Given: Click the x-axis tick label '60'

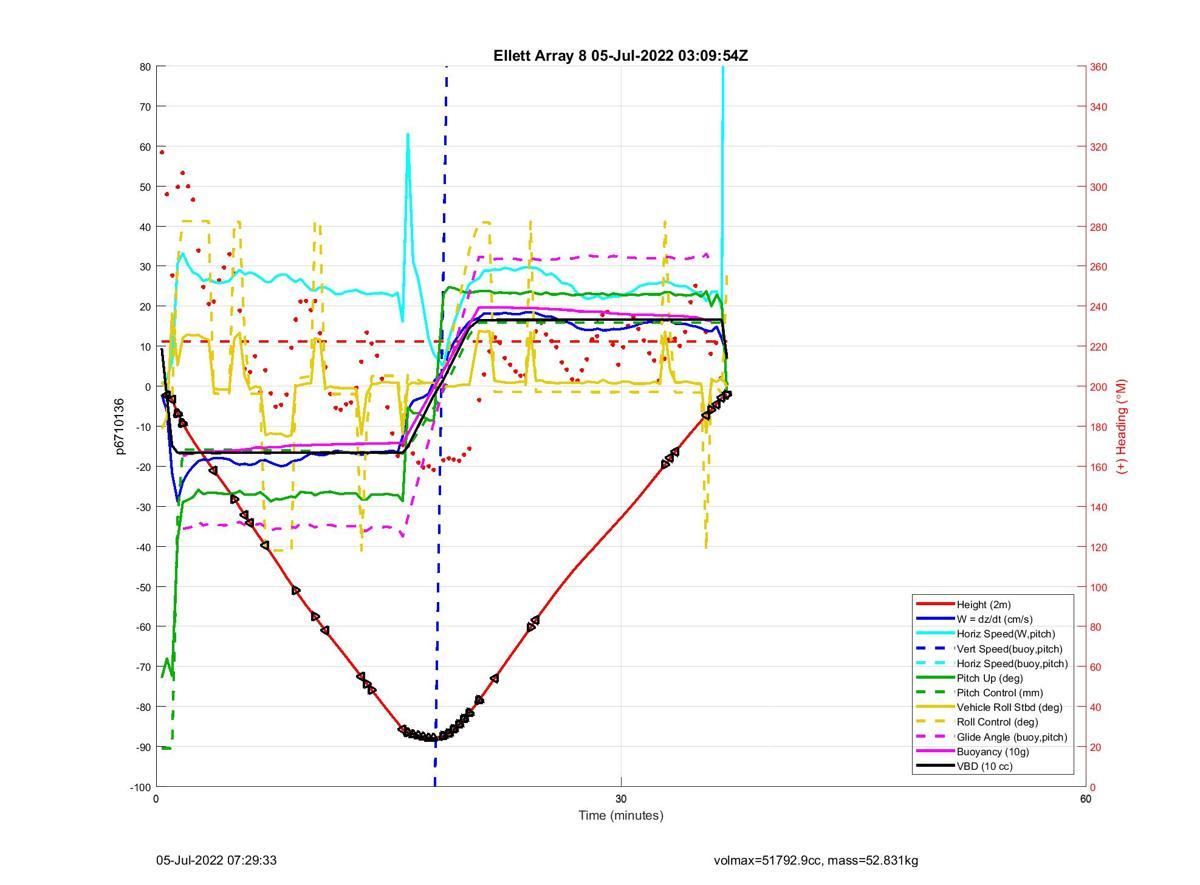Looking at the screenshot, I should (x=1085, y=799).
